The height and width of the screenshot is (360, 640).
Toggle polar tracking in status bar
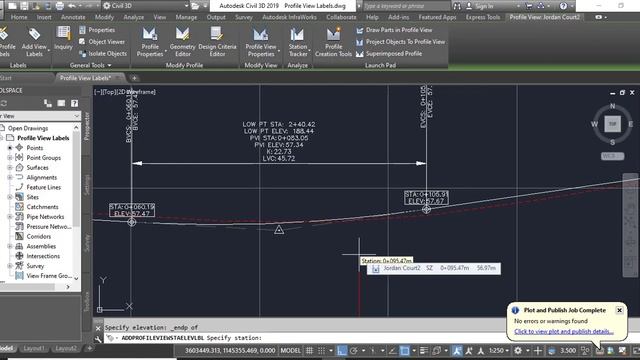(x=353, y=350)
